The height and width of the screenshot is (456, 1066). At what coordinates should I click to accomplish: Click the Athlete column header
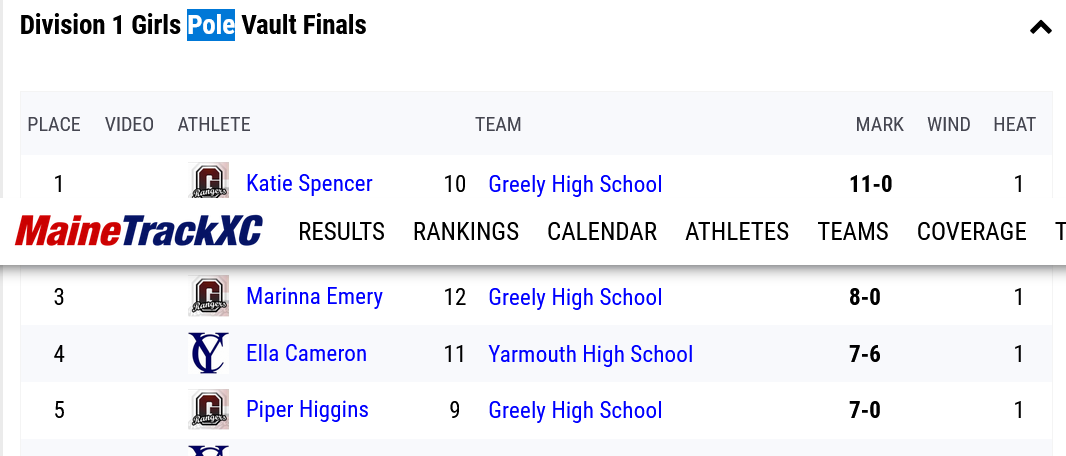pos(214,125)
